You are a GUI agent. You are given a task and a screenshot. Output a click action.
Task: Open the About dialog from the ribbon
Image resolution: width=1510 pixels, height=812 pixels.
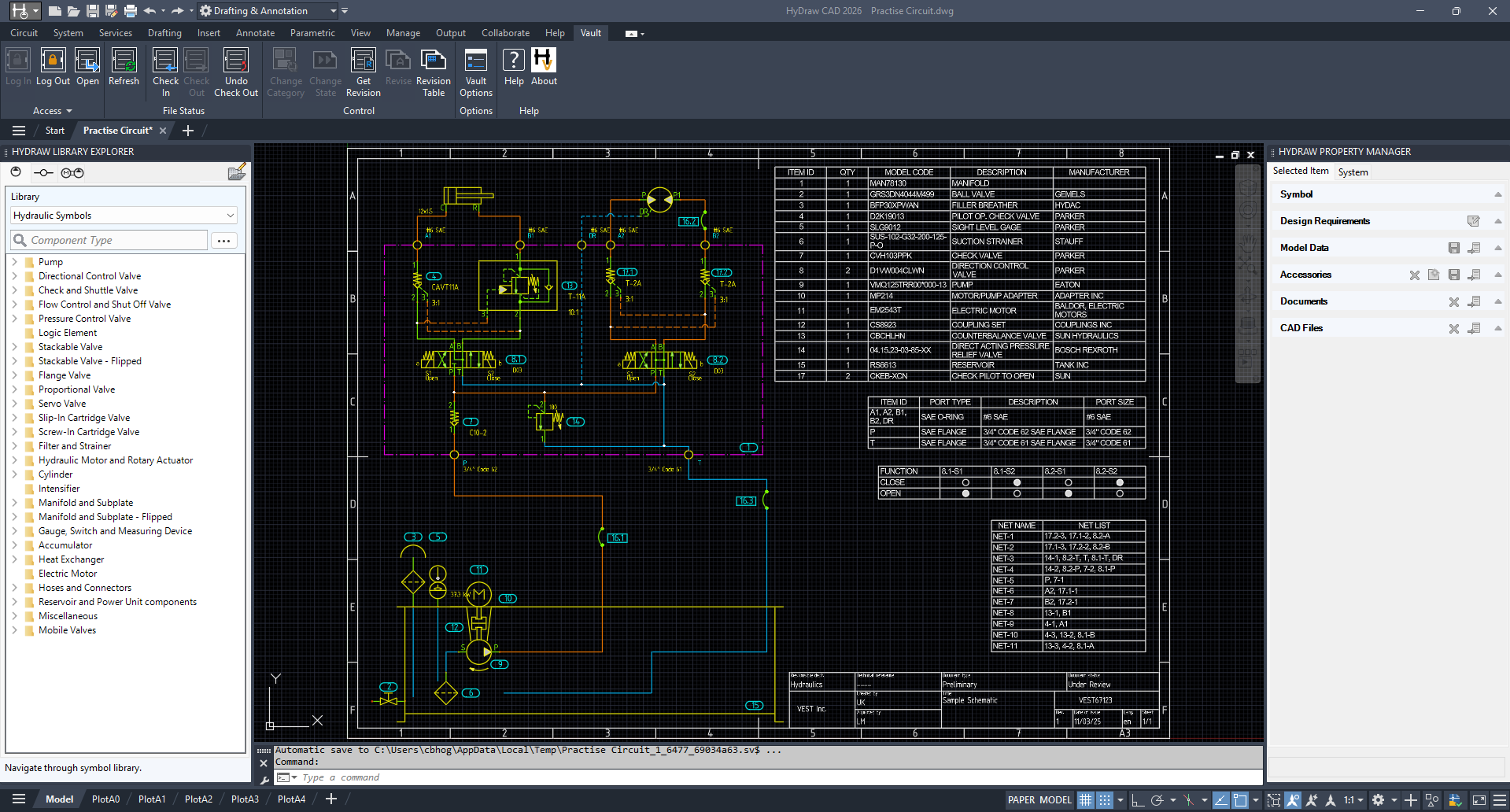click(x=544, y=67)
